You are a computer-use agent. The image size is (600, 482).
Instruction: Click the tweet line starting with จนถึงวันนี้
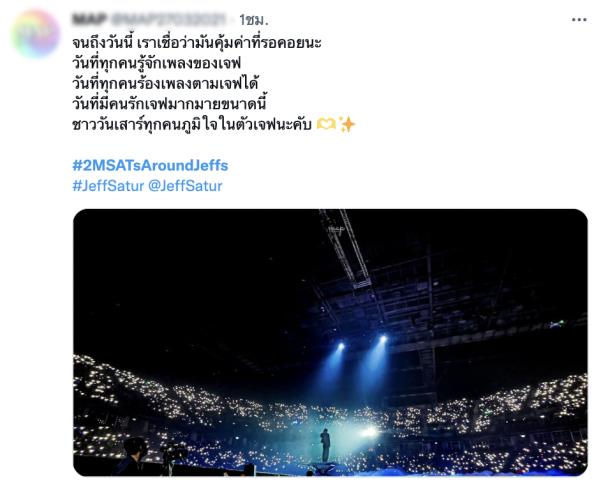coord(197,42)
